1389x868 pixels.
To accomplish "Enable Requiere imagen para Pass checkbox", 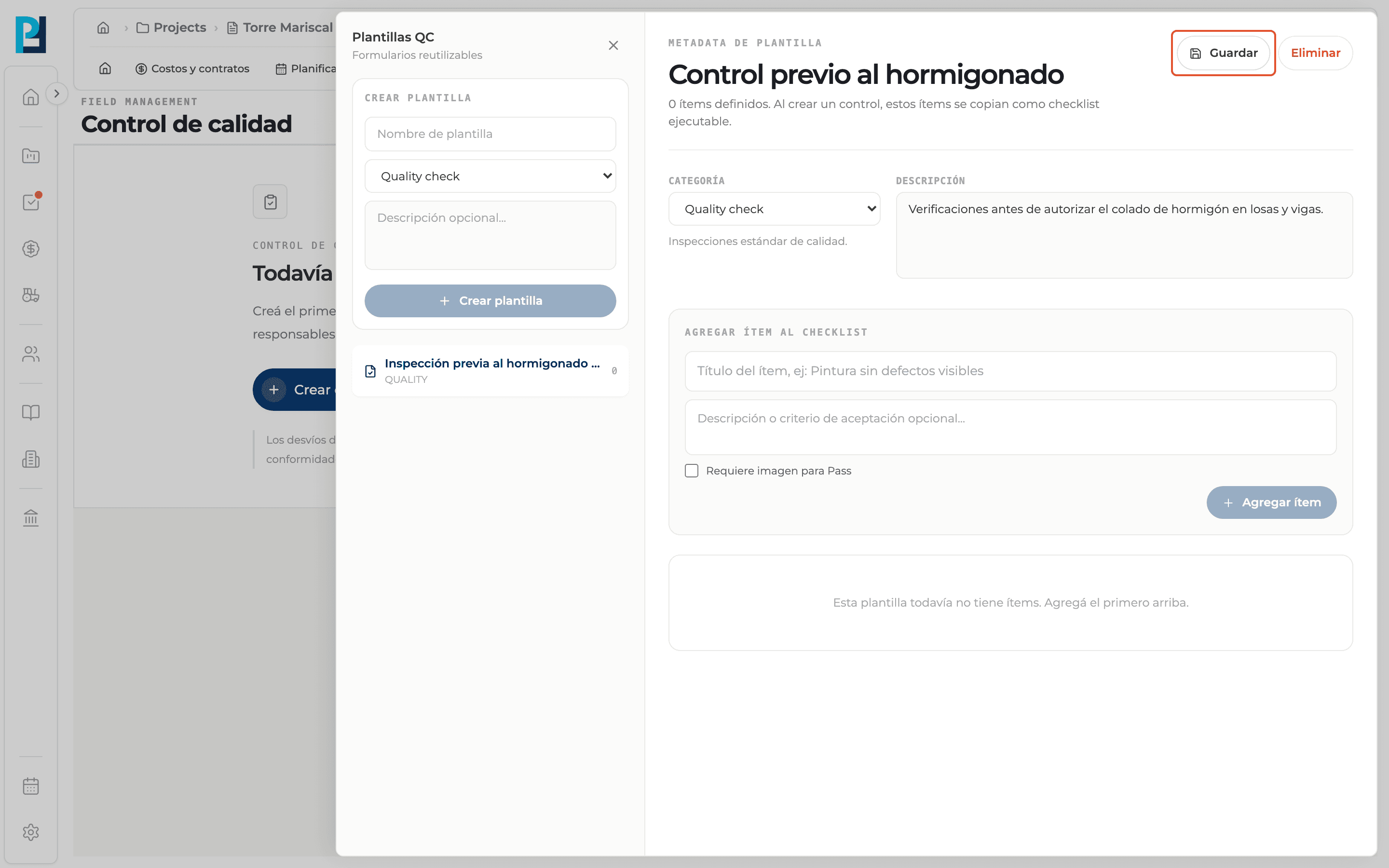I will (692, 471).
